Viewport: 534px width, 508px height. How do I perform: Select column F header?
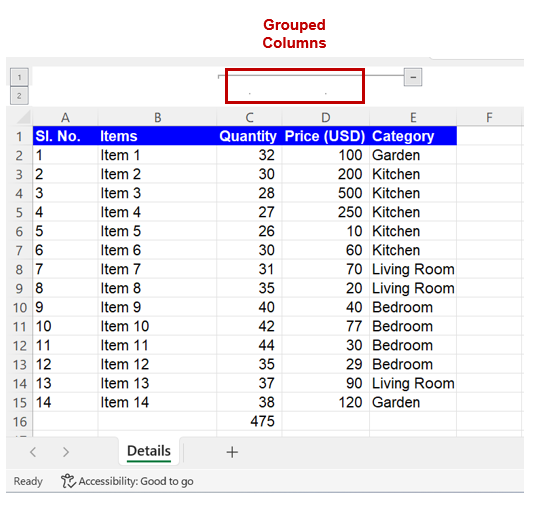[x=489, y=117]
